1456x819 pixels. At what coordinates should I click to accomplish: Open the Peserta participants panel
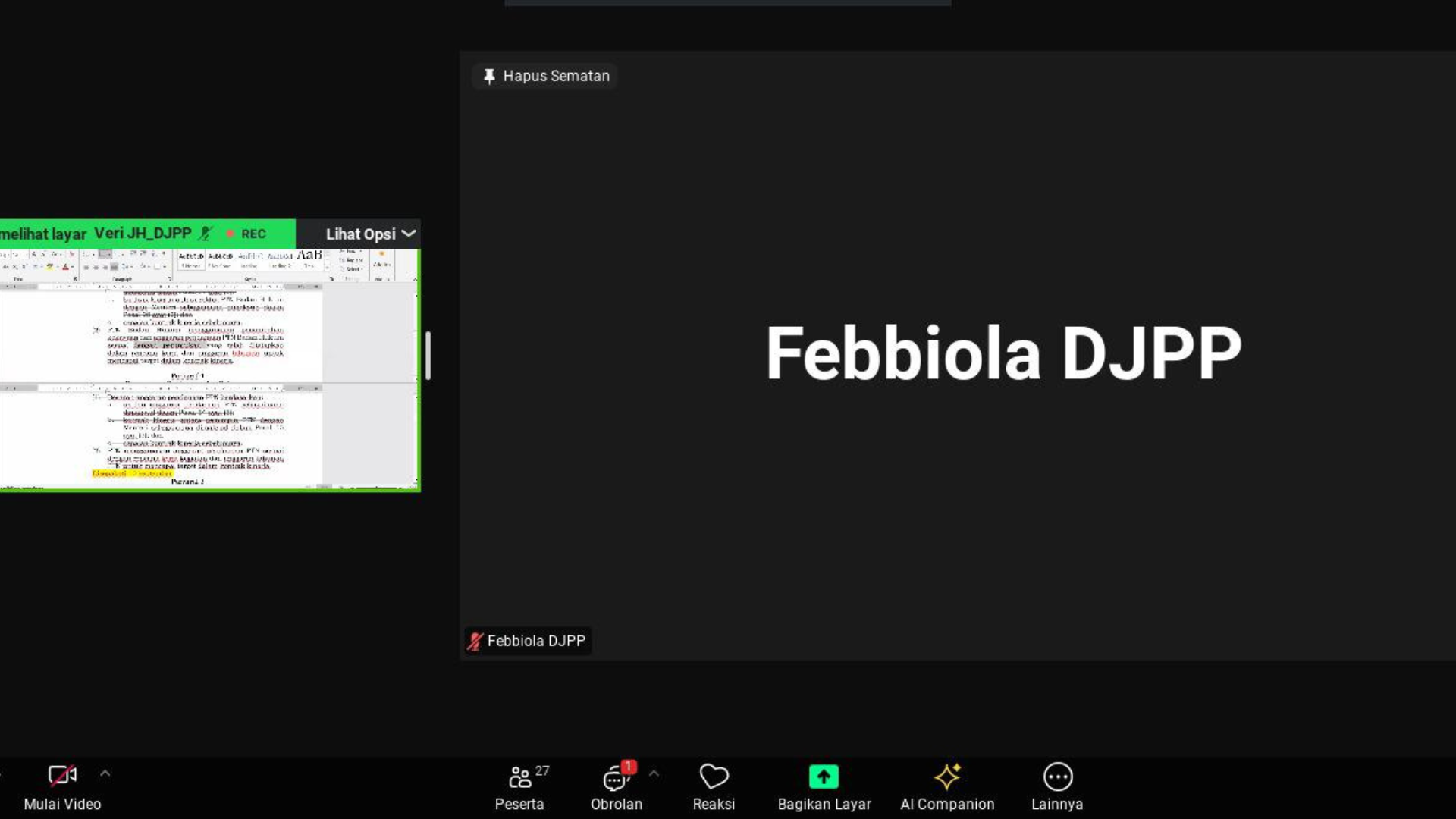tap(520, 788)
